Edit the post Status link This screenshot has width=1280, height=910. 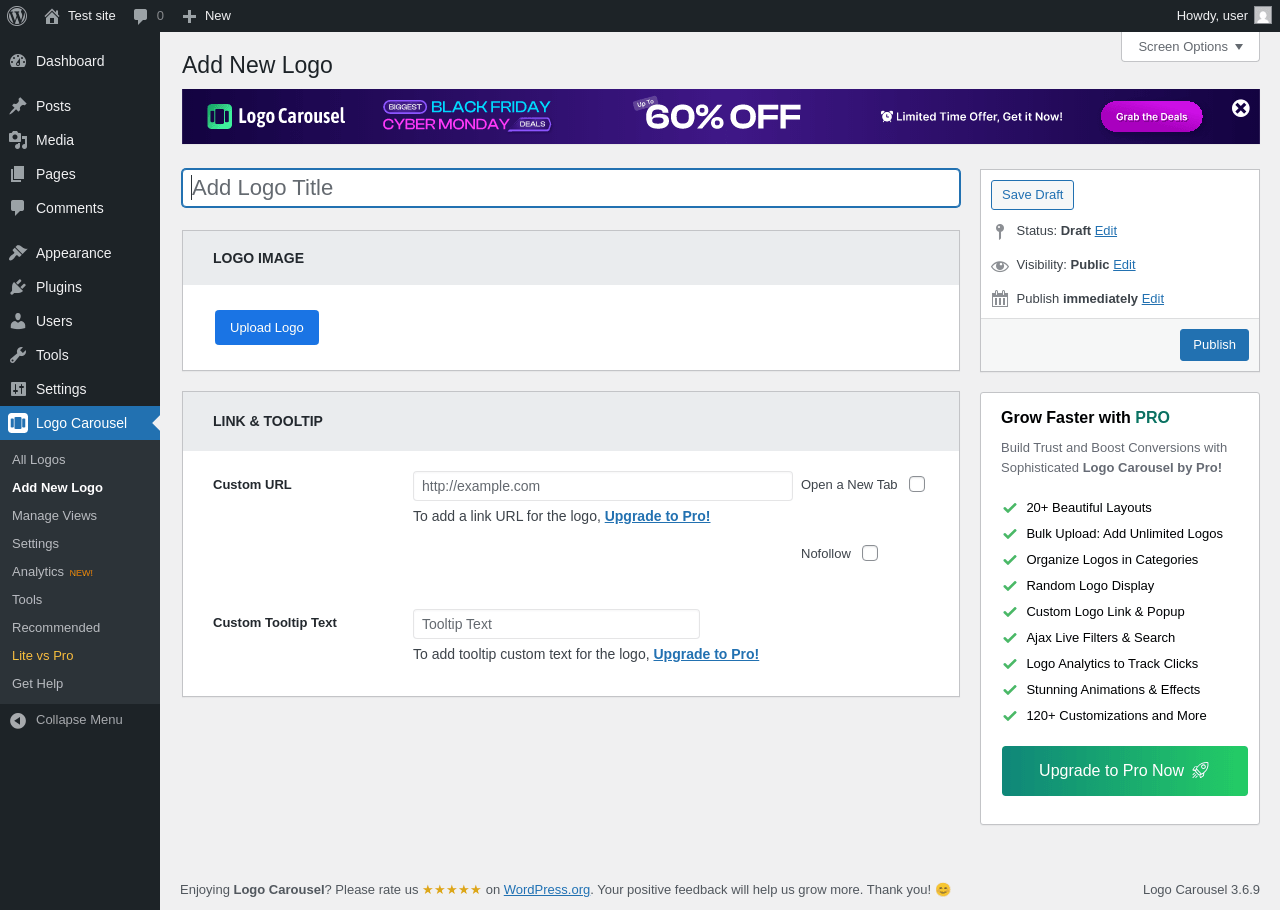click(1106, 231)
